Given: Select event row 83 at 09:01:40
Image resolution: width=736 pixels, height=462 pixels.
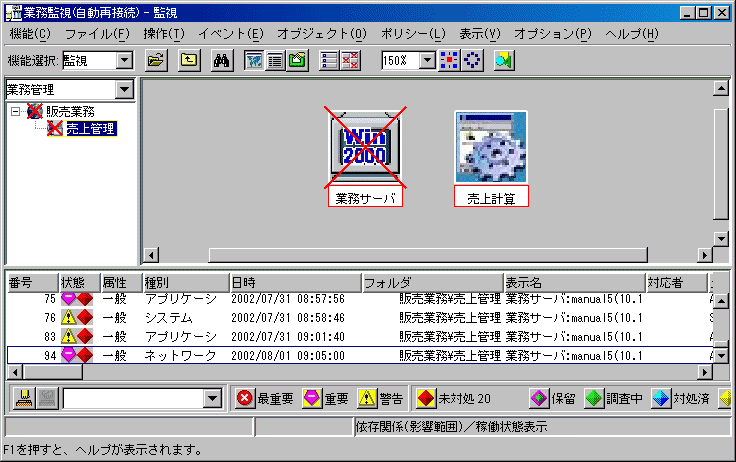Looking at the screenshot, I should pos(360,337).
